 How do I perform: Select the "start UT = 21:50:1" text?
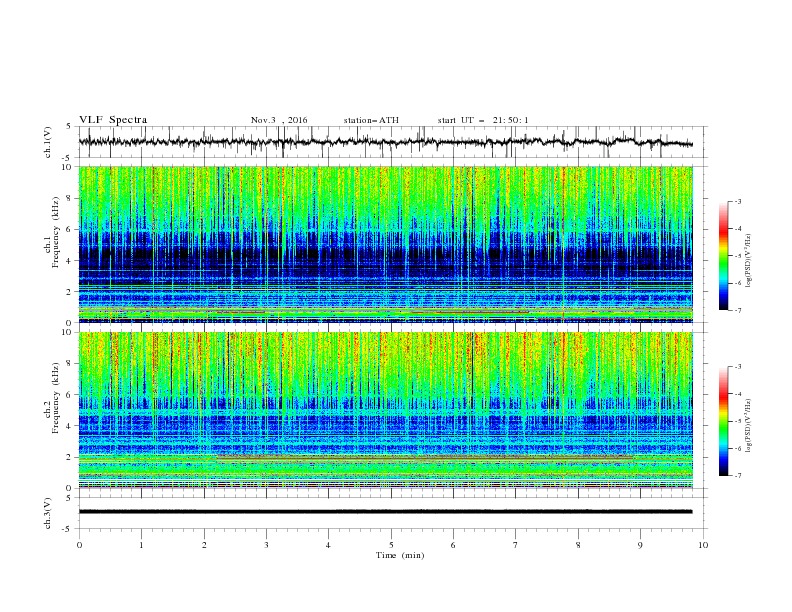click(483, 120)
